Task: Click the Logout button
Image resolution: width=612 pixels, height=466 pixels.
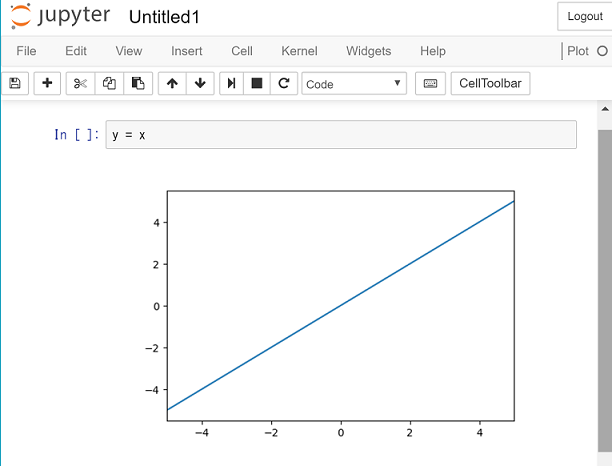Action: tap(585, 16)
